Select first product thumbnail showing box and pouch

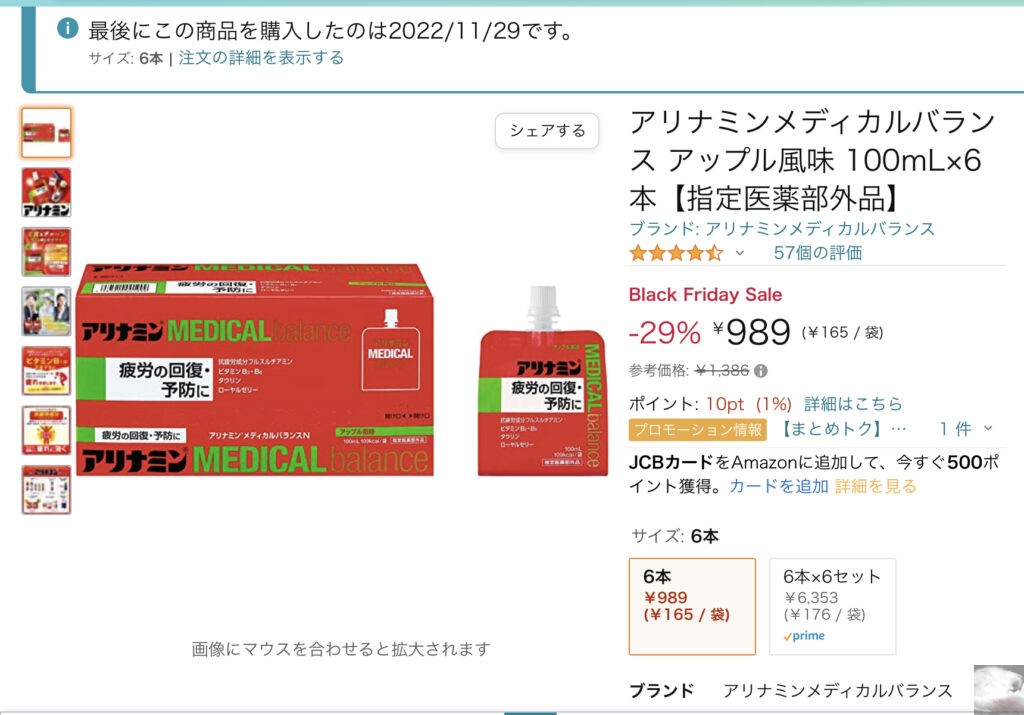[x=46, y=133]
